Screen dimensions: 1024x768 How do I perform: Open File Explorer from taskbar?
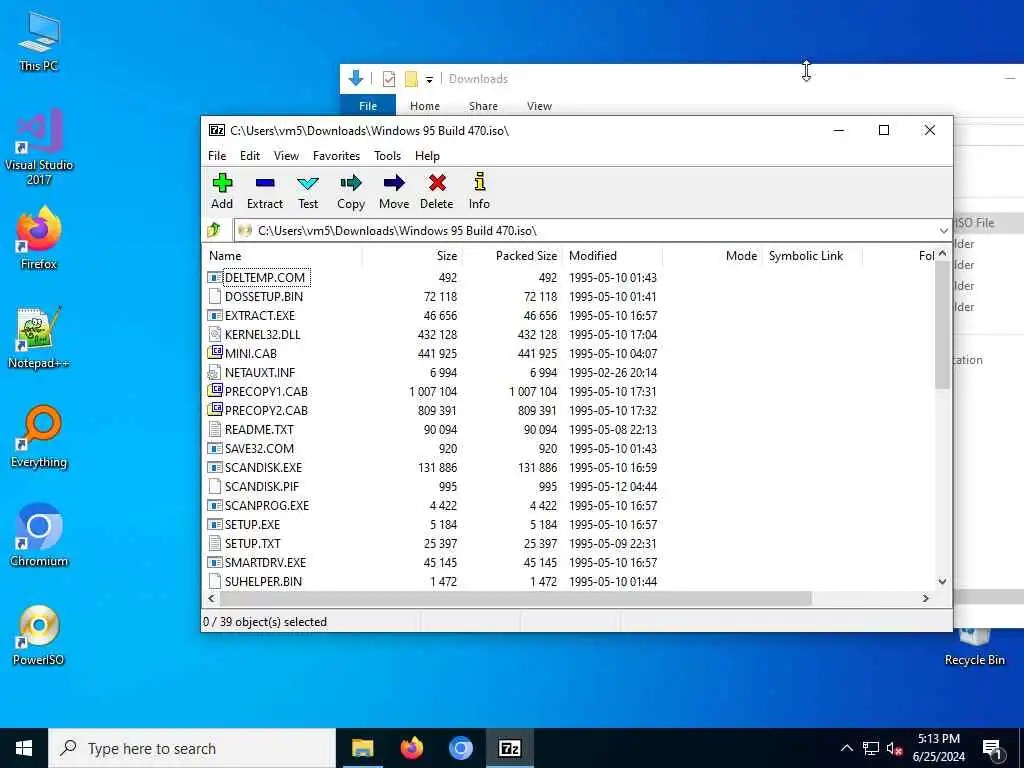tap(362, 748)
